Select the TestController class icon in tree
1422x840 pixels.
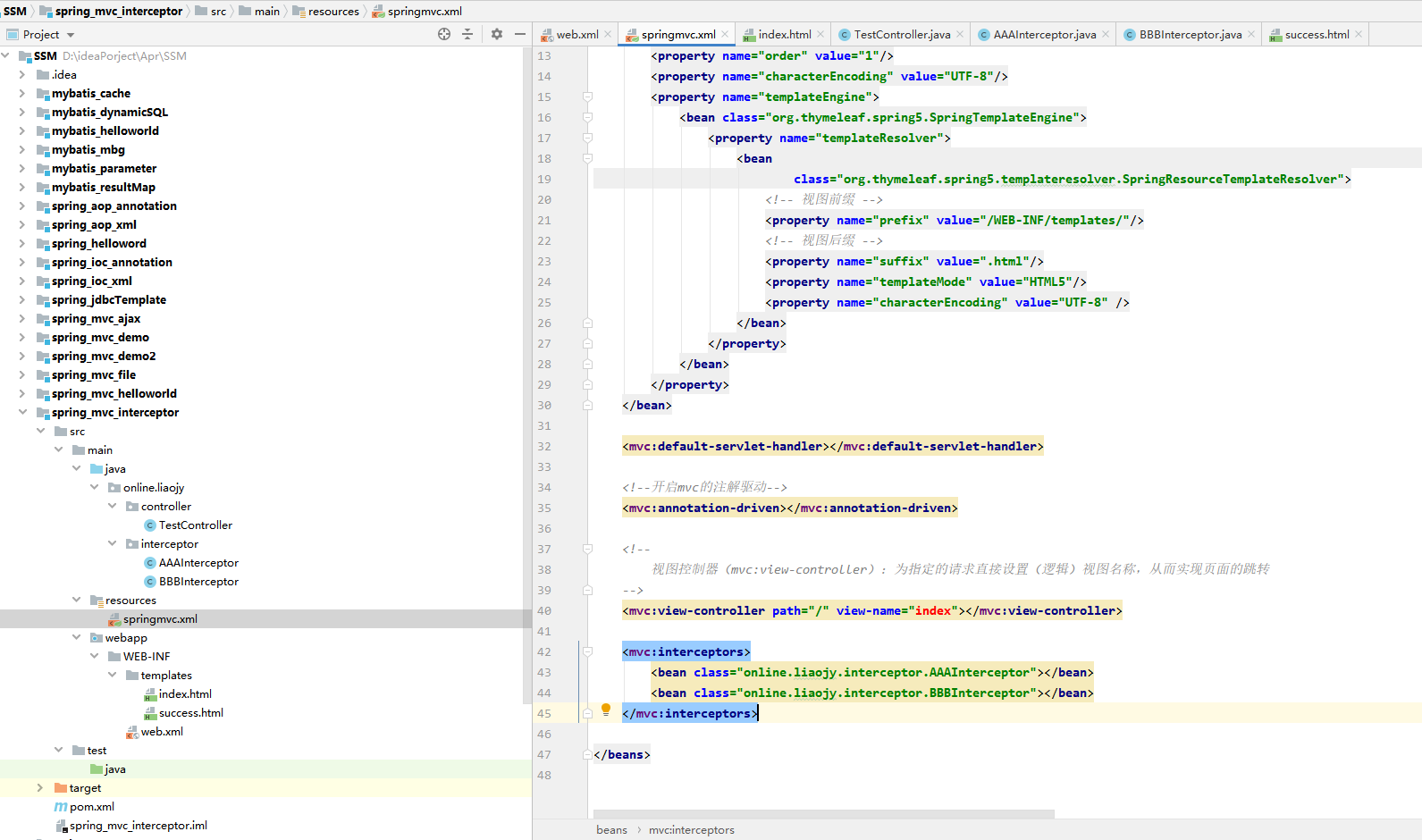pos(150,525)
